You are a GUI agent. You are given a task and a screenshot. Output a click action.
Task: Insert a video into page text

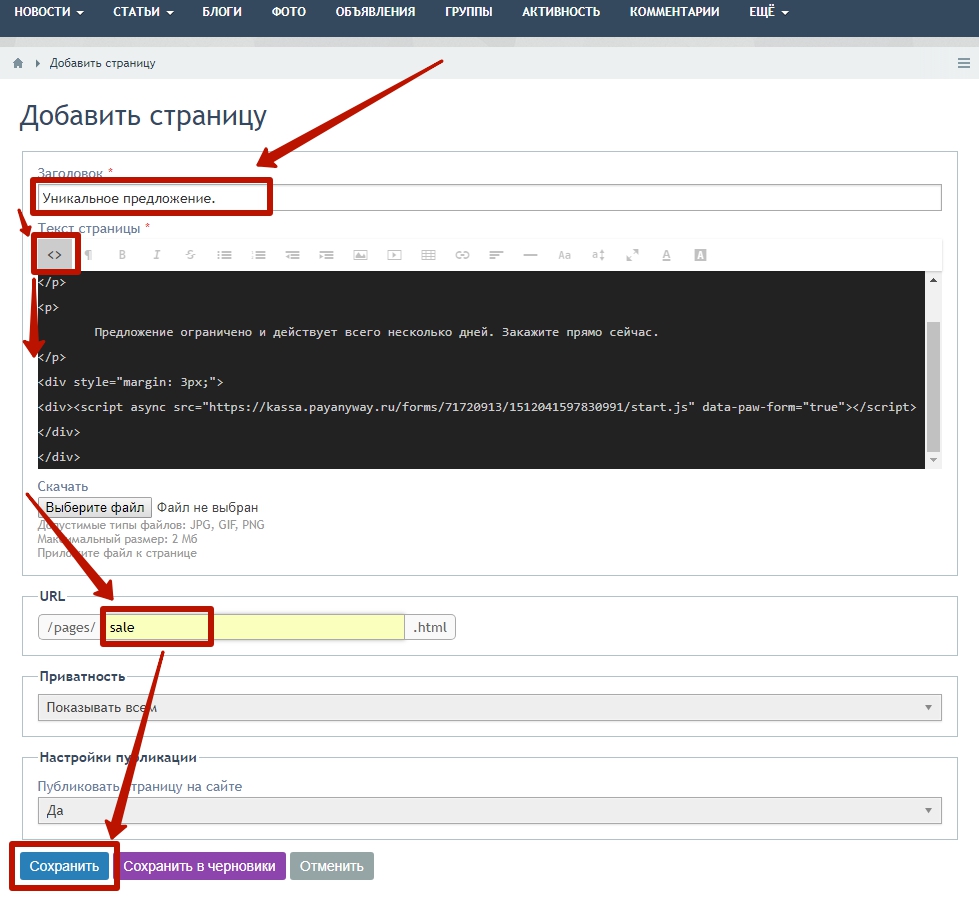click(394, 255)
